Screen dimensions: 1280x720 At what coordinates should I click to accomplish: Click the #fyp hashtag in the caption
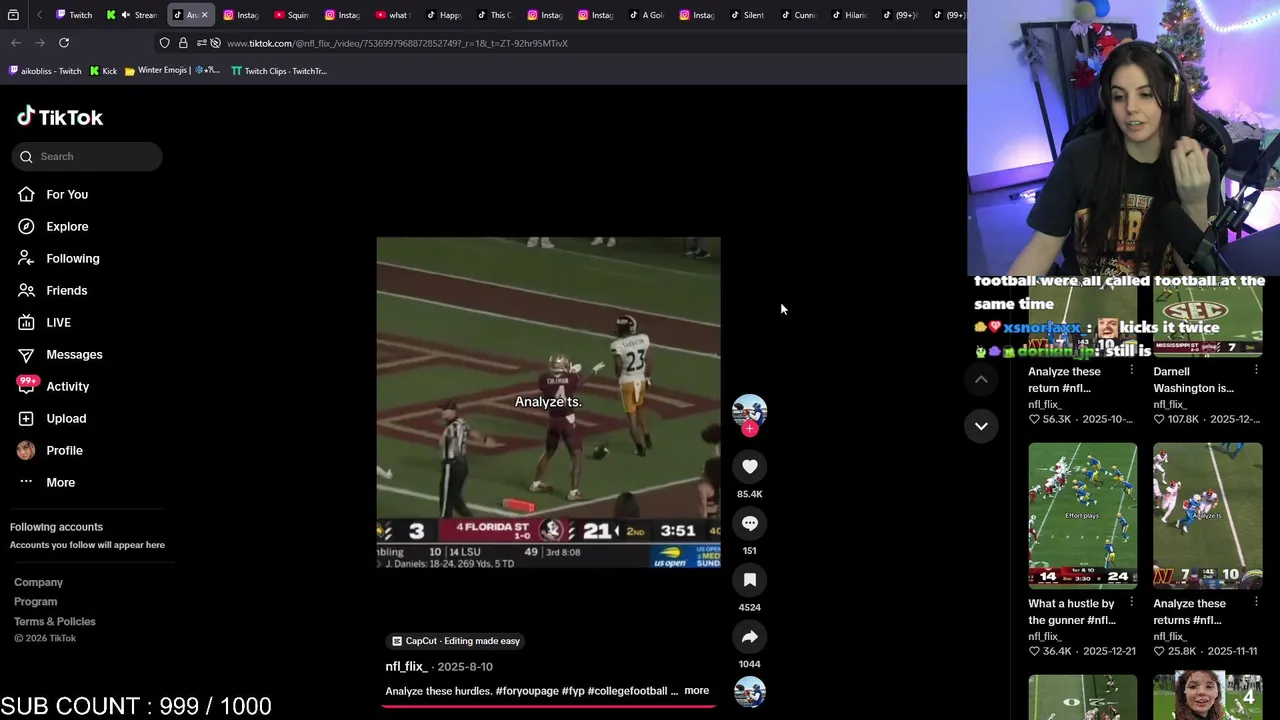pyautogui.click(x=573, y=691)
